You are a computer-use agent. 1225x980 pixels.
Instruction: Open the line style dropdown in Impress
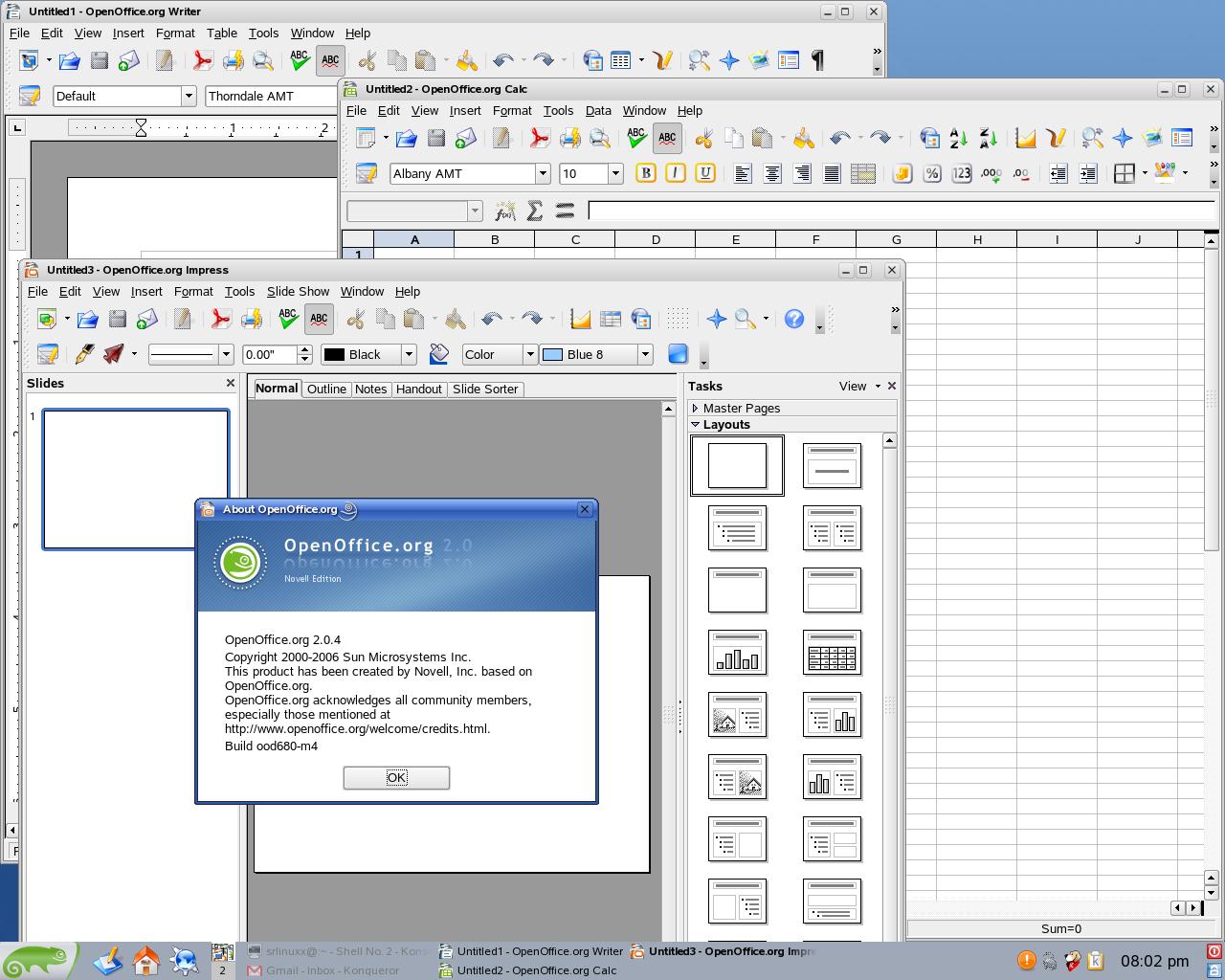point(226,354)
